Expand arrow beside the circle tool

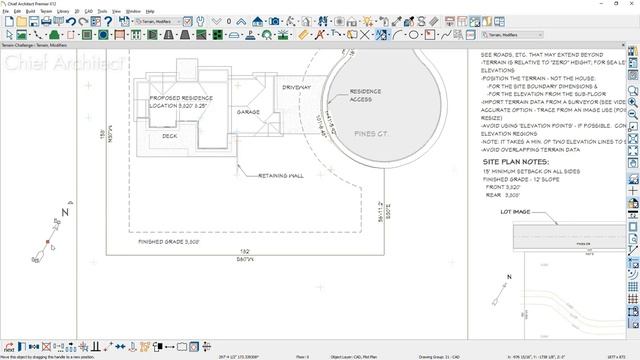coord(421,35)
